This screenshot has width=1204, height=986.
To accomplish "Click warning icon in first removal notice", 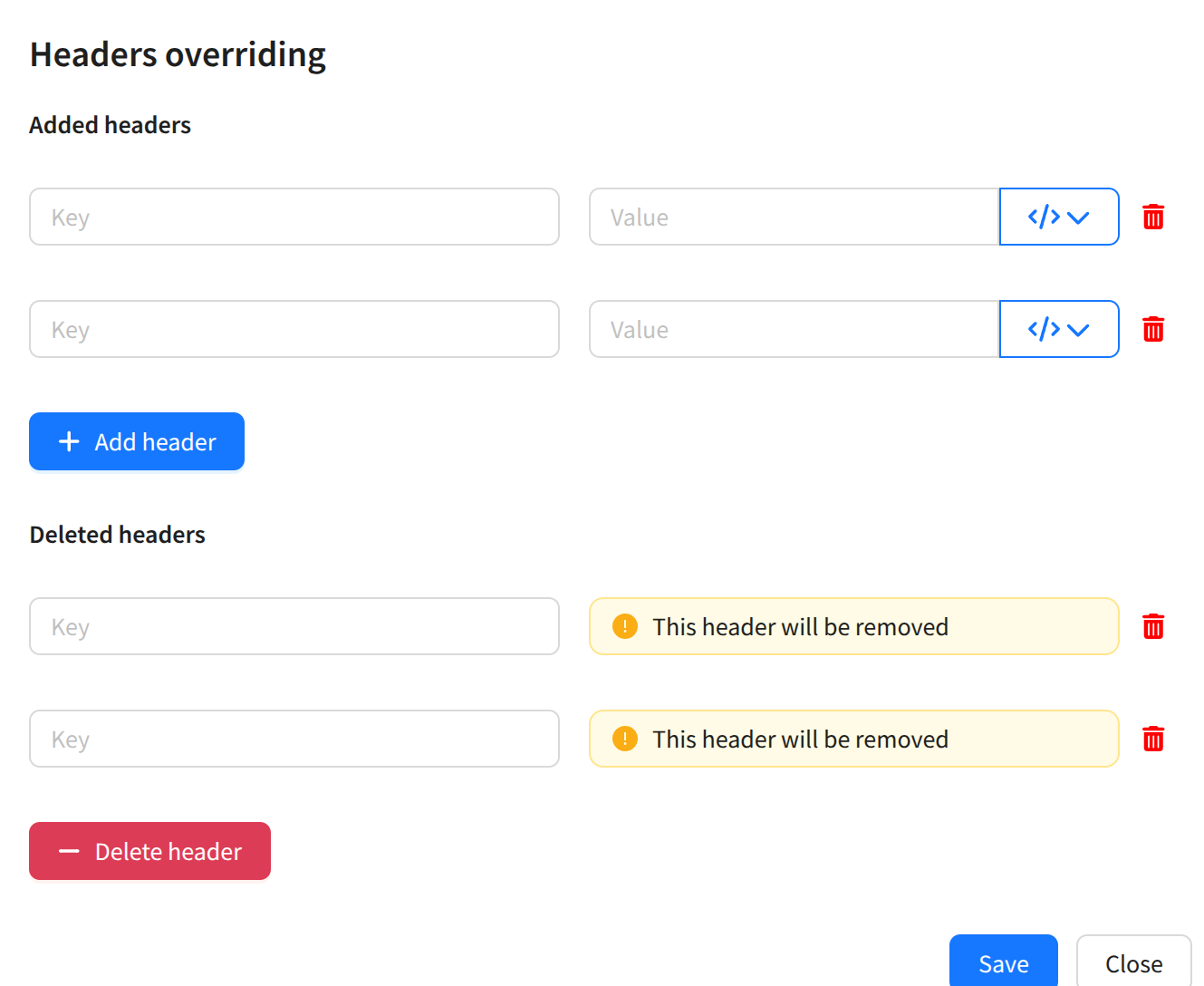I will point(625,626).
